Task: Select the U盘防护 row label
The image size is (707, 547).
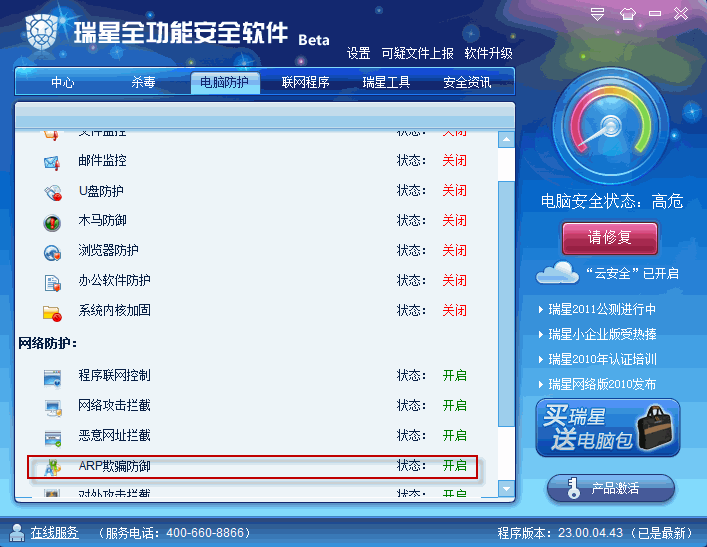Action: (101, 191)
